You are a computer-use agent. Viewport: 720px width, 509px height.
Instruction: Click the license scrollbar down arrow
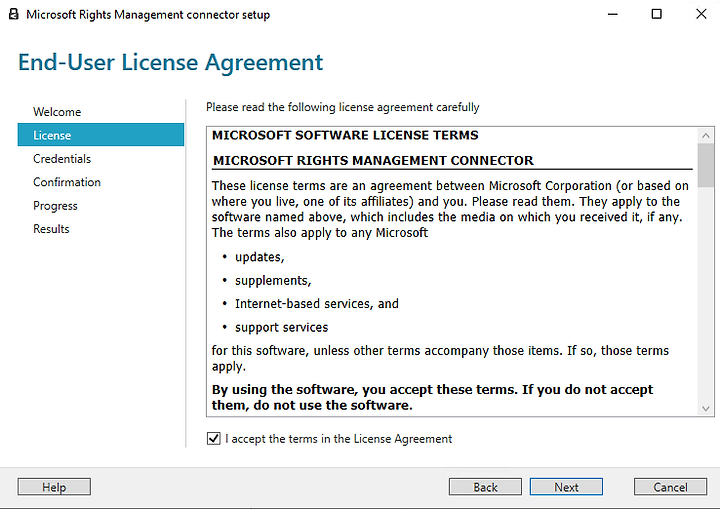tap(706, 408)
